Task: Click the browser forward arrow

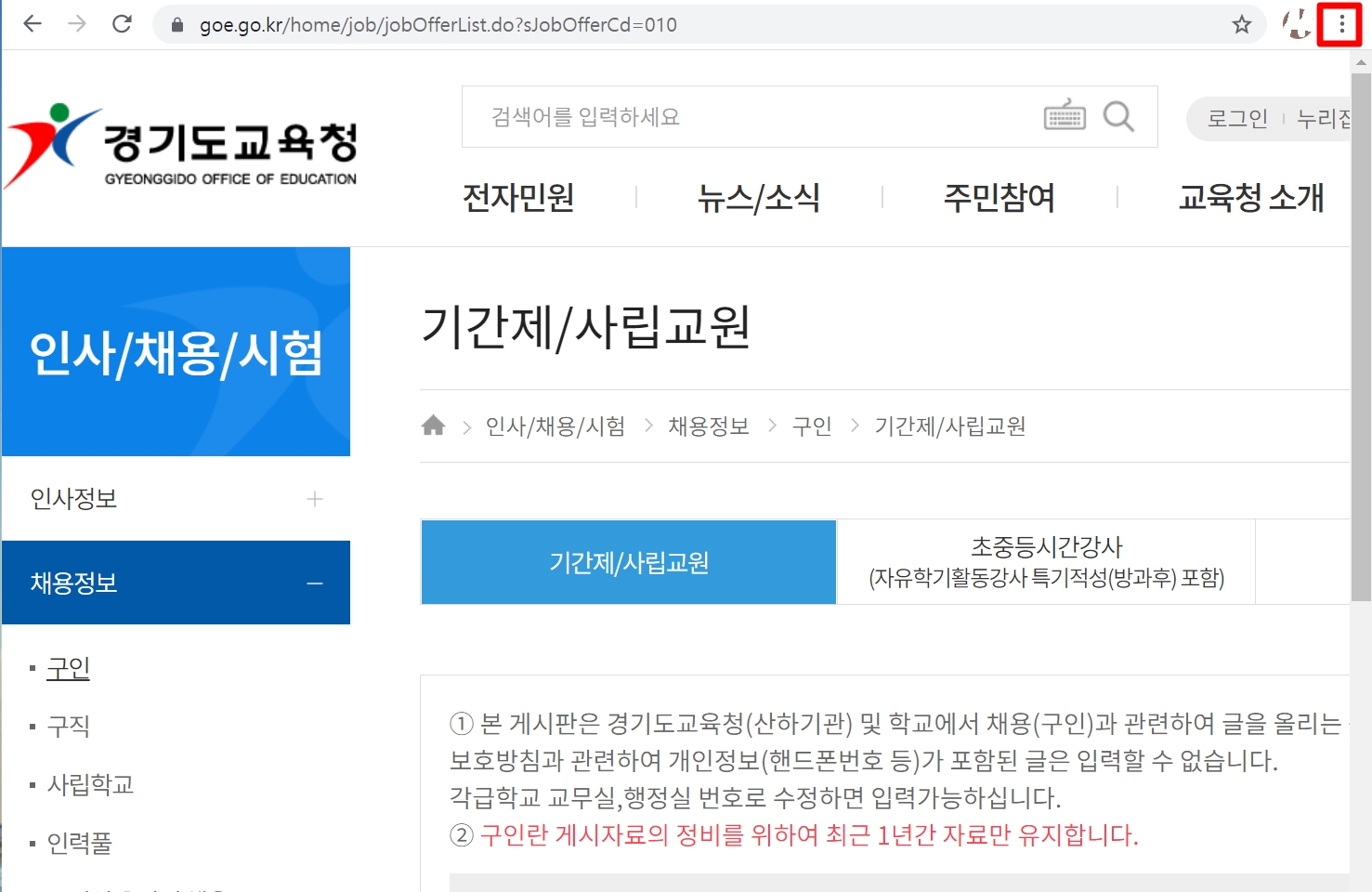Action: click(x=77, y=24)
